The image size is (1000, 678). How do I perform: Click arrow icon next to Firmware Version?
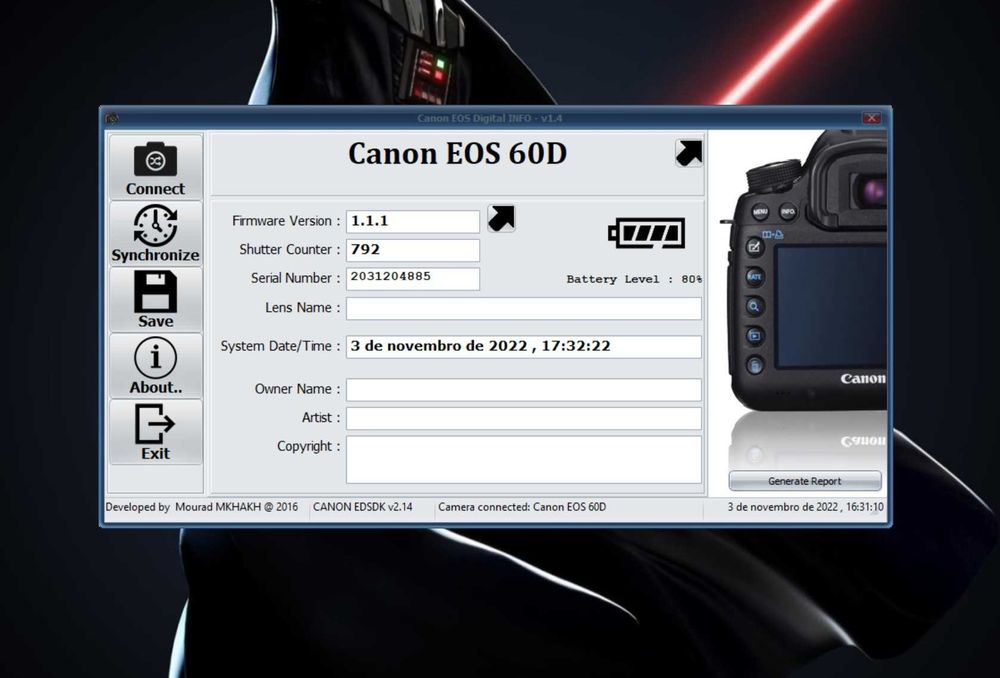(501, 218)
